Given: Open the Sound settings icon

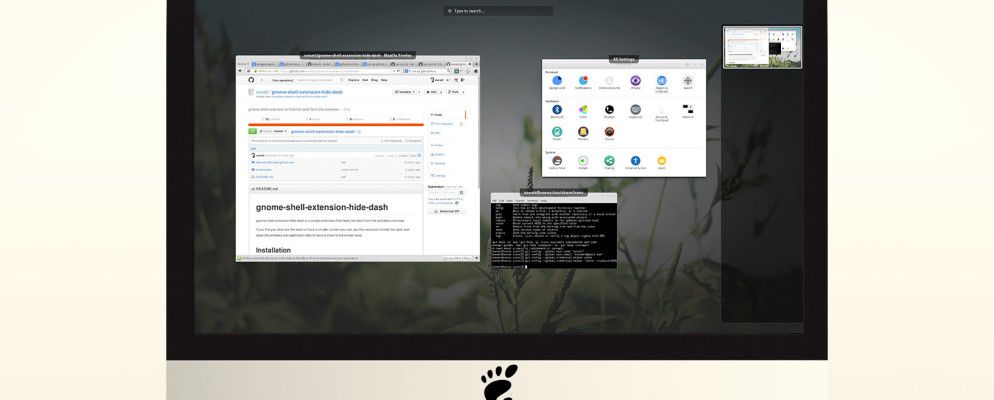Looking at the screenshot, I should (x=609, y=134).
